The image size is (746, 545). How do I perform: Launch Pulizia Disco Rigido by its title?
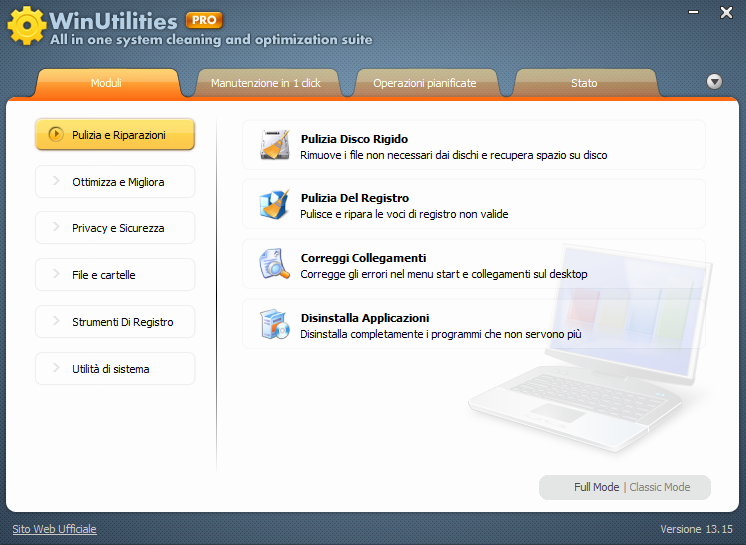coord(354,139)
